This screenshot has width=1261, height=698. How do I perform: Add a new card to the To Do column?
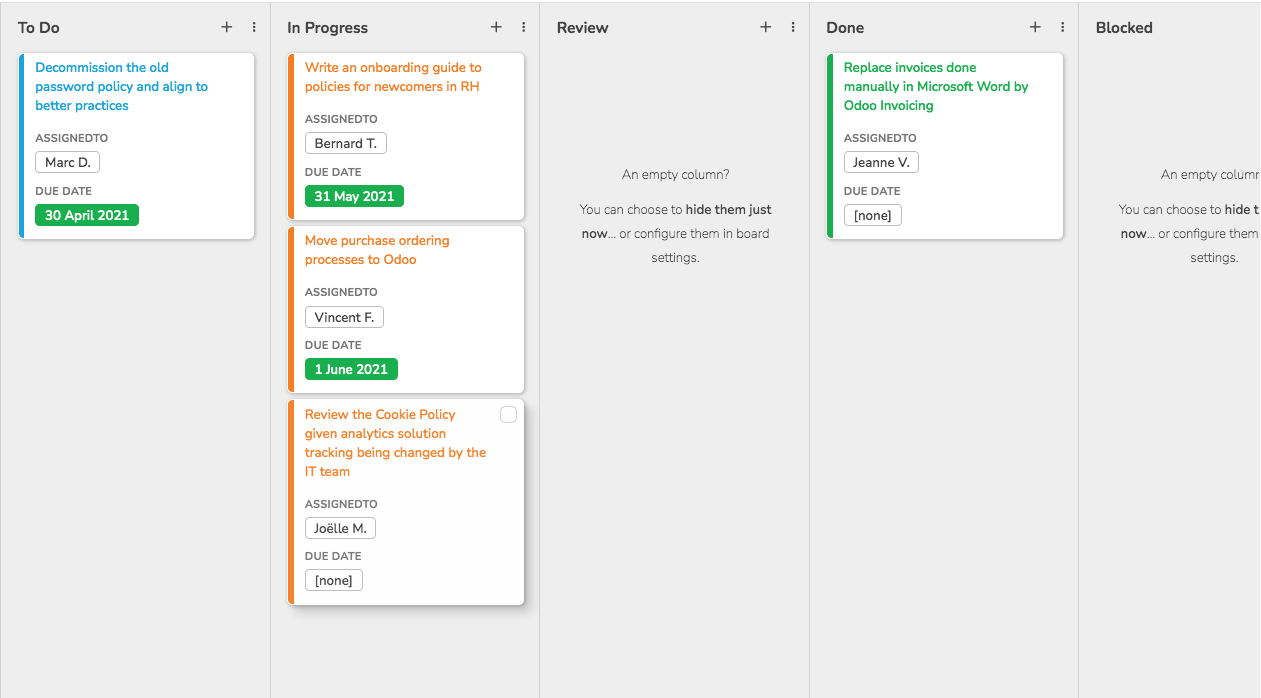[x=226, y=27]
